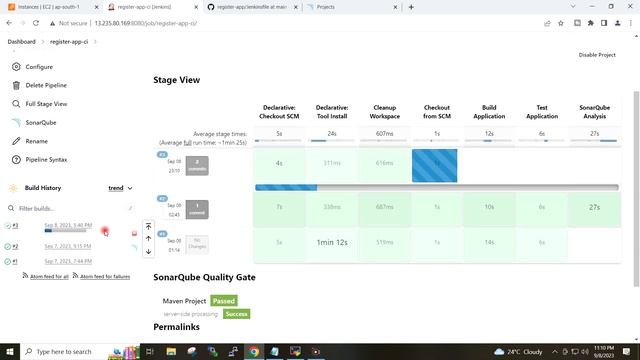This screenshot has height=360, width=640.
Task: Click the Pipeline Syntax help icon
Action: pyautogui.click(x=16, y=160)
